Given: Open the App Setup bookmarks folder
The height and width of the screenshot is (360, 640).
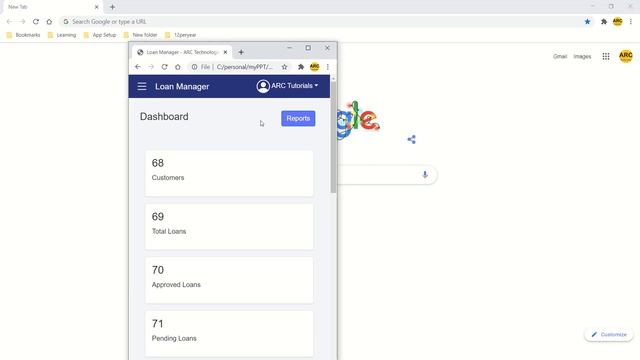Looking at the screenshot, I should [x=100, y=35].
